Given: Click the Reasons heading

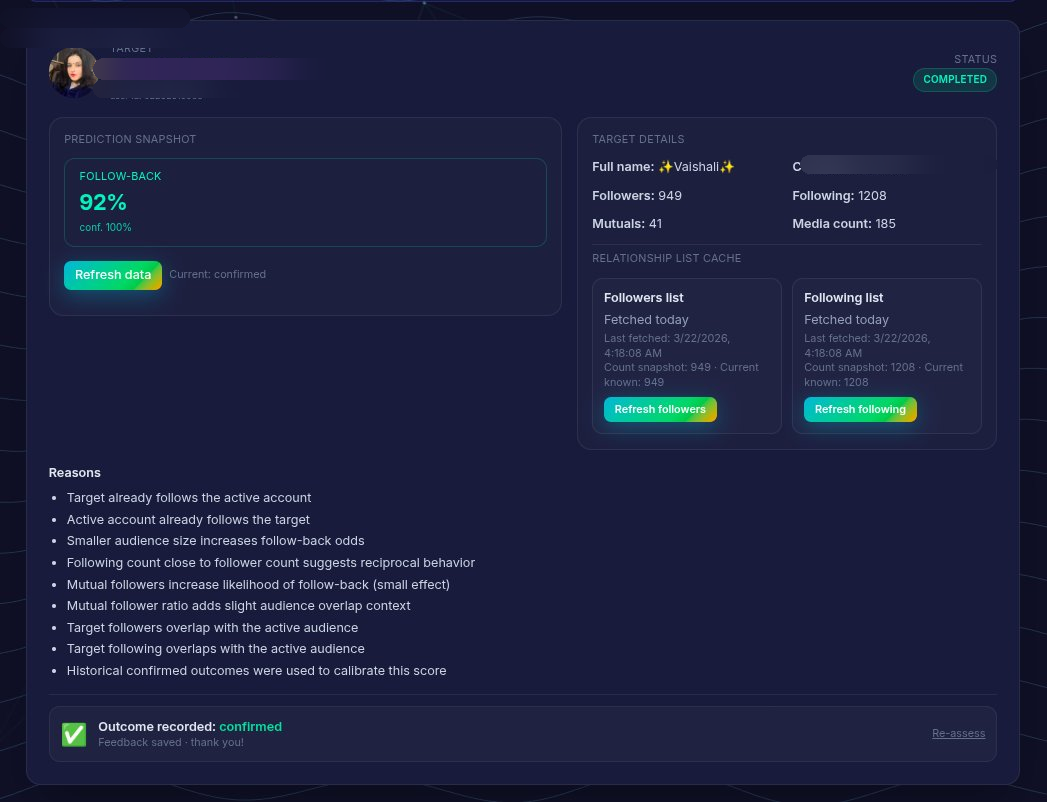Looking at the screenshot, I should (x=74, y=472).
